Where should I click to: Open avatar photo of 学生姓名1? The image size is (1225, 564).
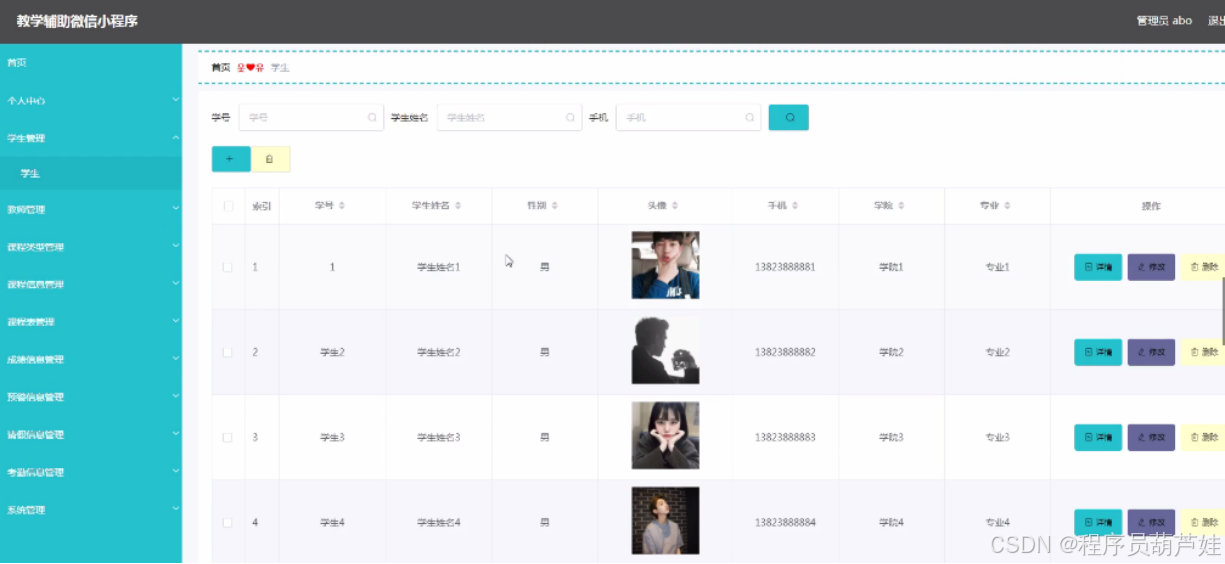pyautogui.click(x=665, y=265)
